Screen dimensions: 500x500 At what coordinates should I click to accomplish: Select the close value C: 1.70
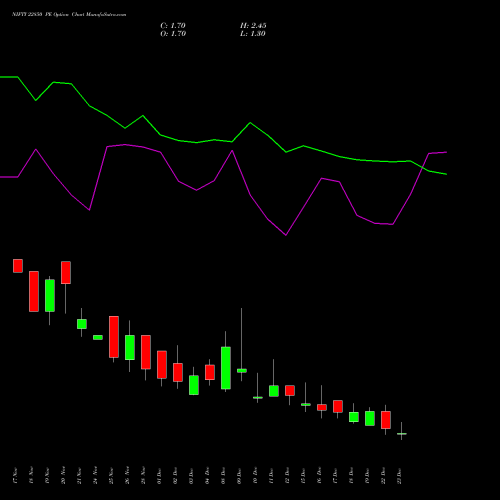pyautogui.click(x=173, y=26)
